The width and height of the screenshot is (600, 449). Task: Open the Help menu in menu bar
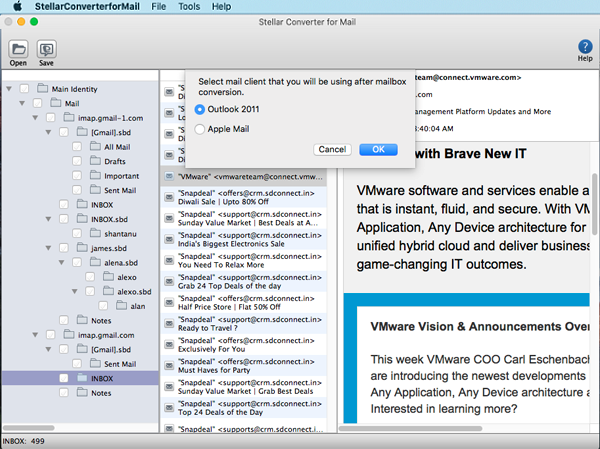(x=222, y=7)
